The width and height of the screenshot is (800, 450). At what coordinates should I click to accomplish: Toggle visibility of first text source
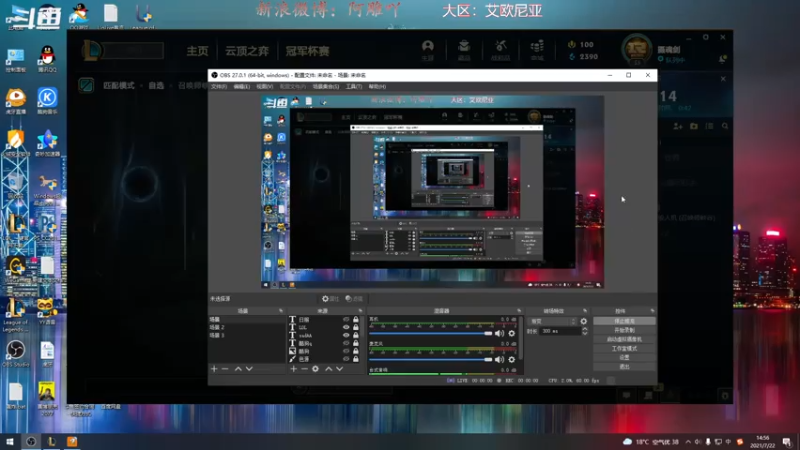tap(346, 319)
